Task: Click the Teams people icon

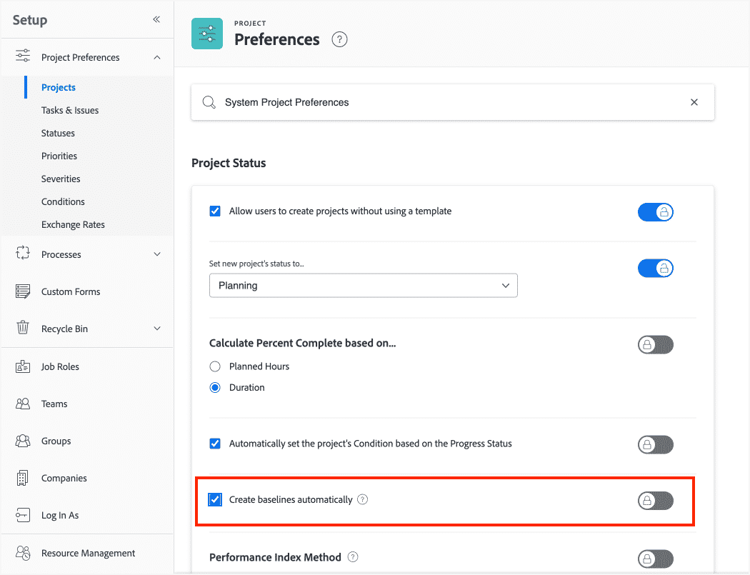Action: click(x=22, y=404)
